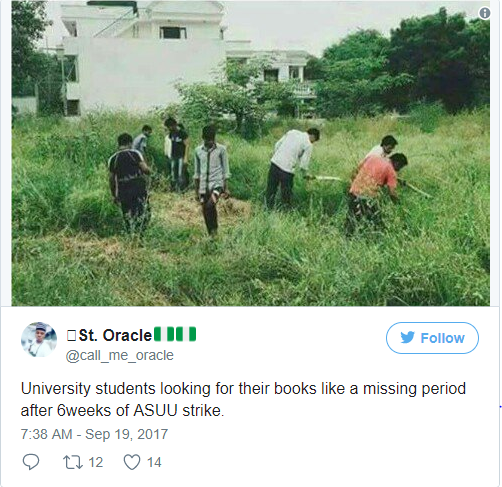Open St. Oracle's profile avatar
This screenshot has width=502, height=487.
coord(39,339)
